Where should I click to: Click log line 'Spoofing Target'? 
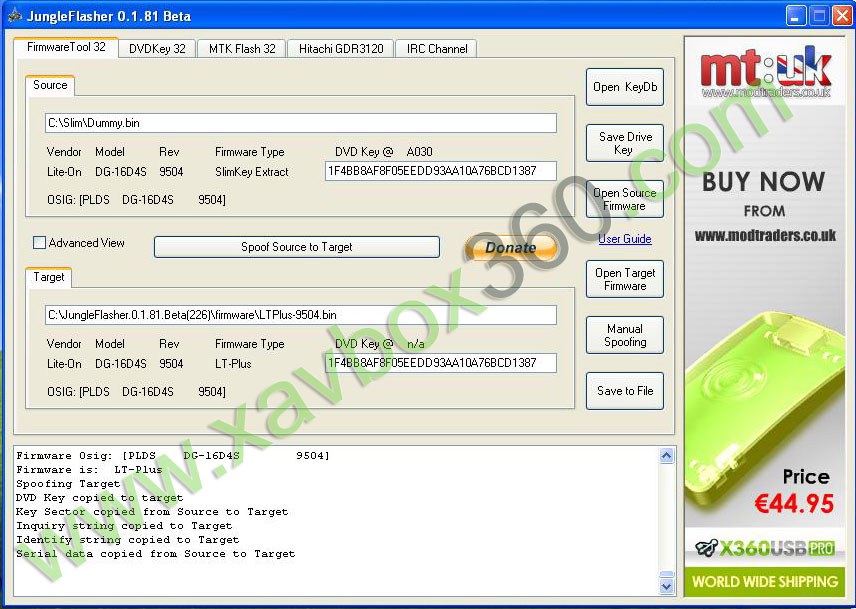[x=68, y=483]
